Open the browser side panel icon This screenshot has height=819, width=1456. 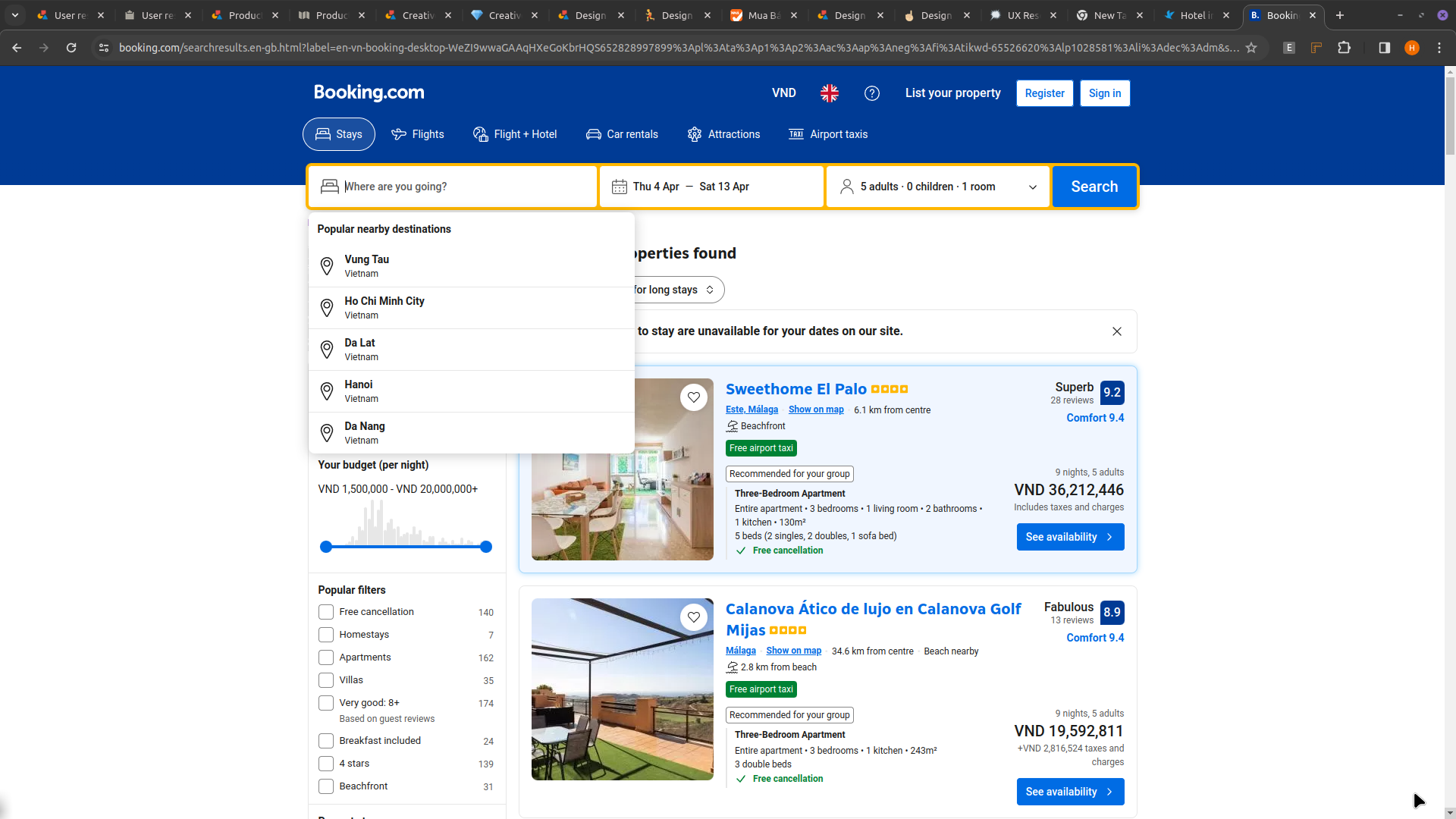pyautogui.click(x=1384, y=48)
